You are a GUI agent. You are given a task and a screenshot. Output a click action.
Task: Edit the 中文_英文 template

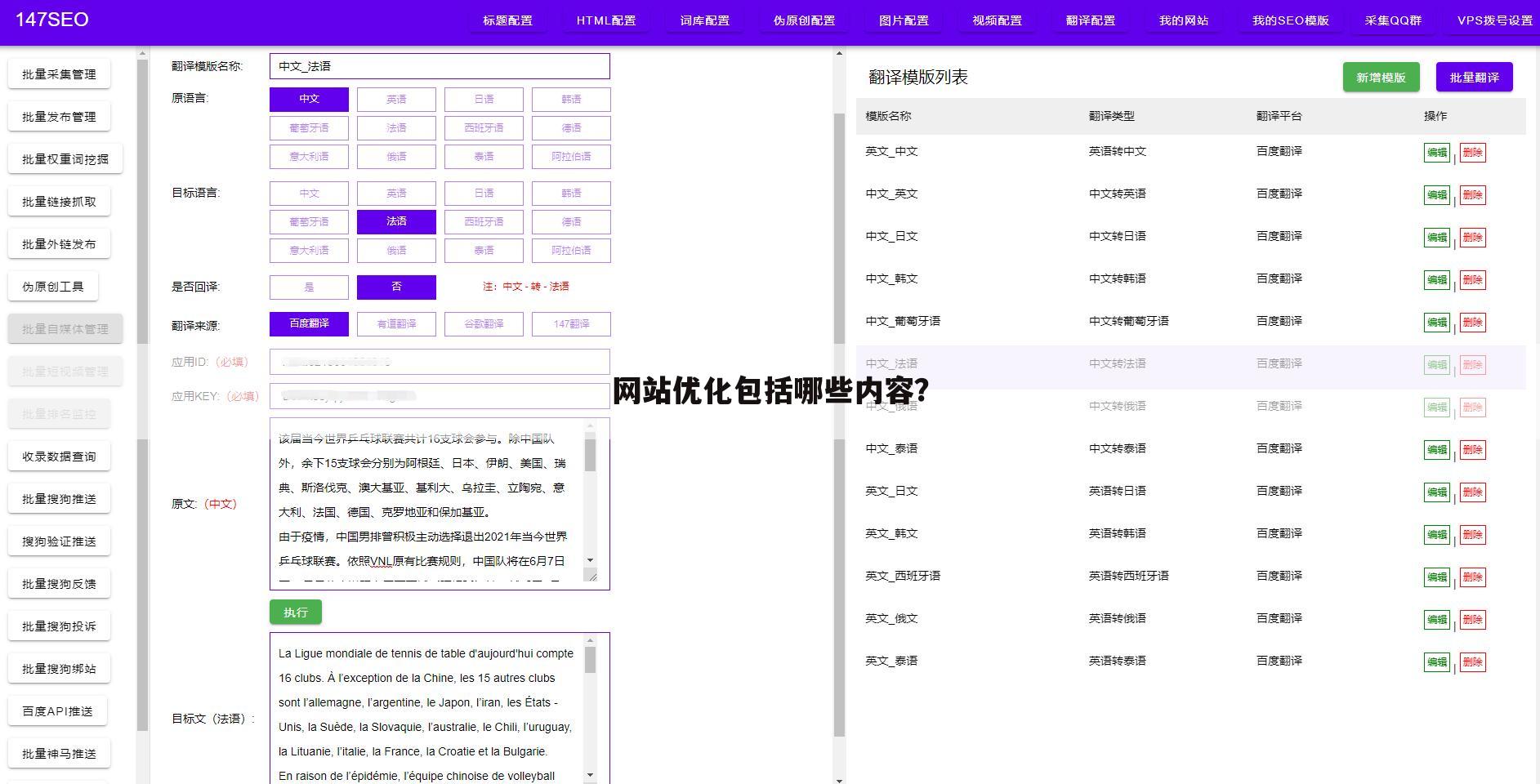click(1436, 194)
